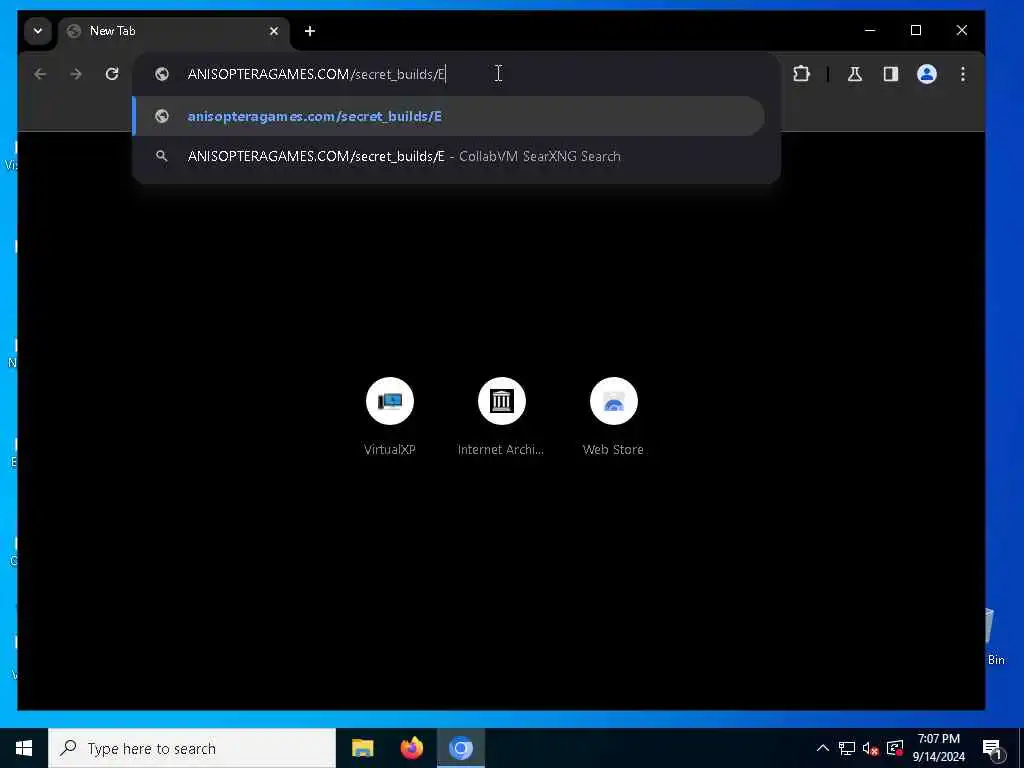Open a new tab with plus button

pyautogui.click(x=310, y=31)
